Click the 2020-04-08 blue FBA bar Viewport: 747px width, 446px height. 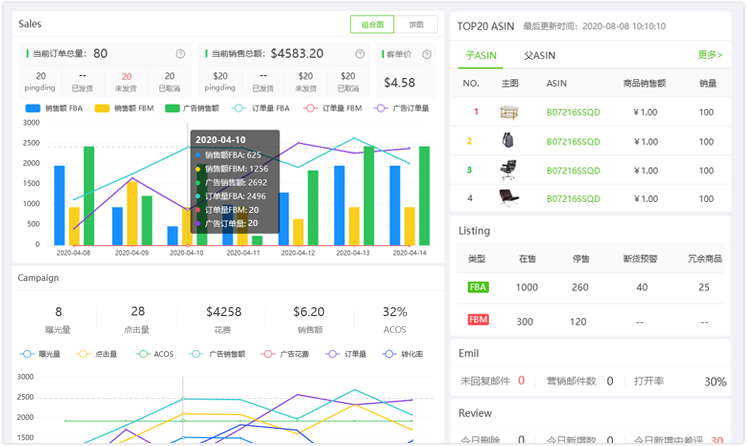point(60,205)
